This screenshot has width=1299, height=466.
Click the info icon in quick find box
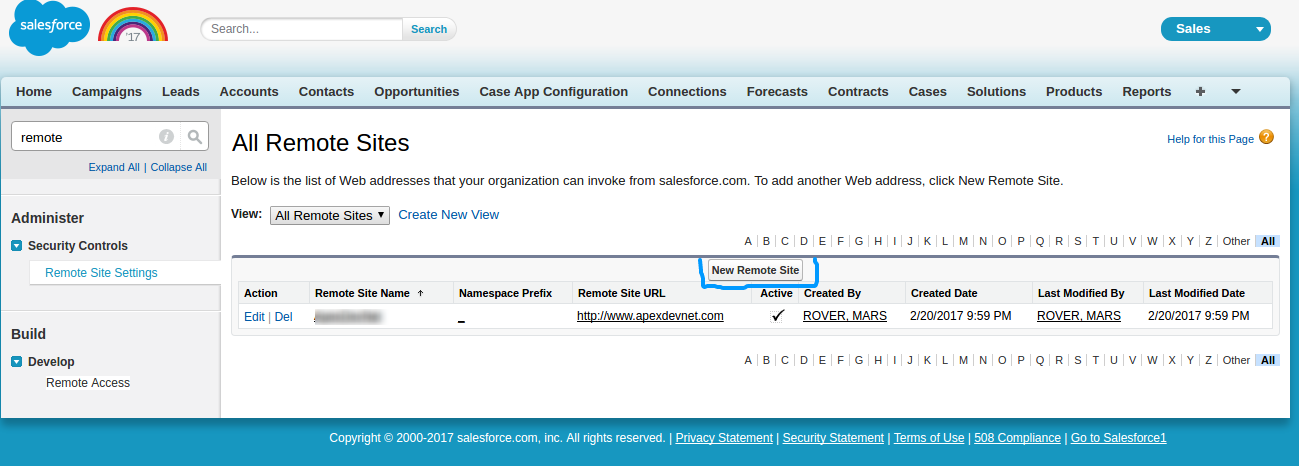click(166, 137)
